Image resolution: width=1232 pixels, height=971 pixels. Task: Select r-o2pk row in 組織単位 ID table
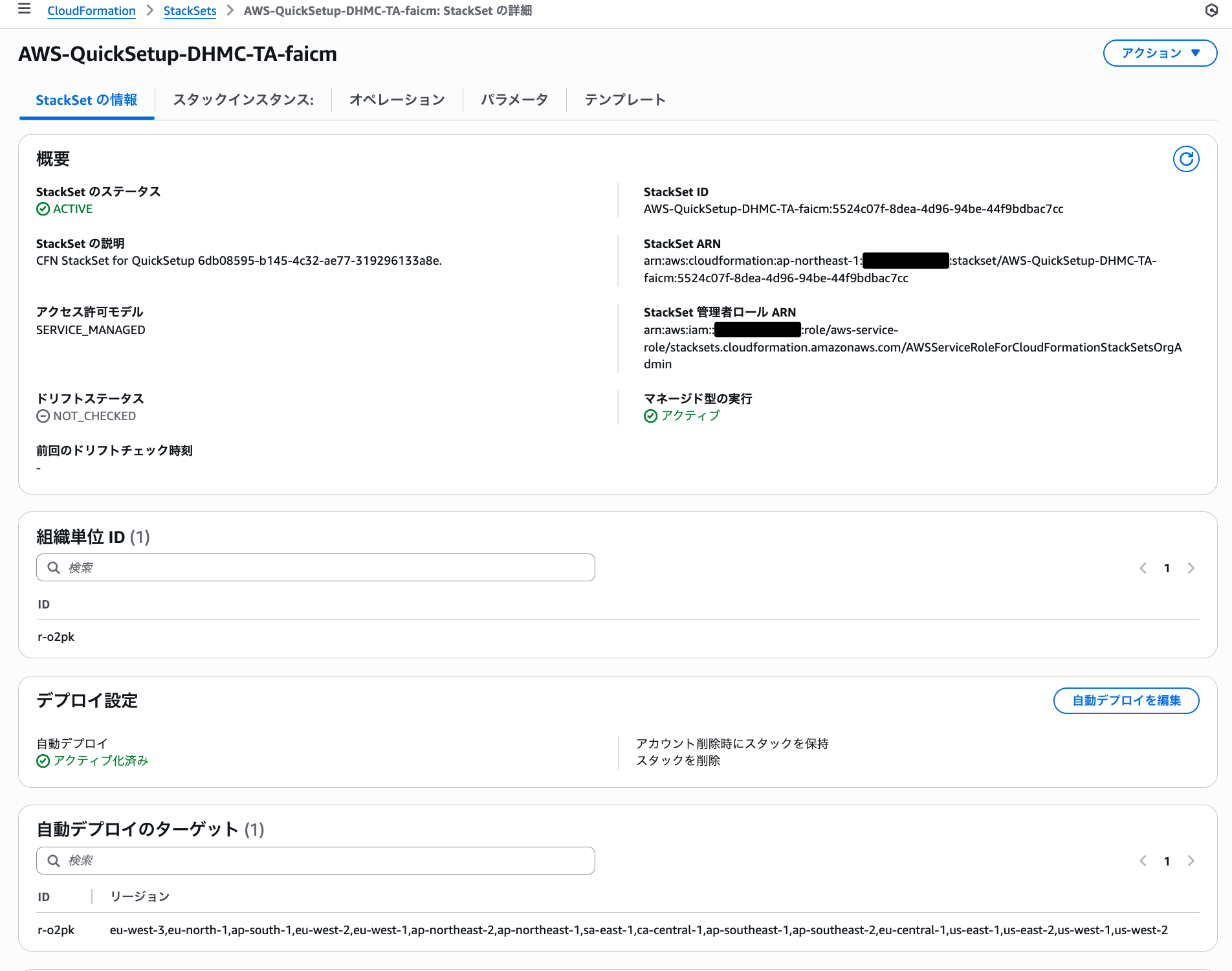[x=618, y=637]
